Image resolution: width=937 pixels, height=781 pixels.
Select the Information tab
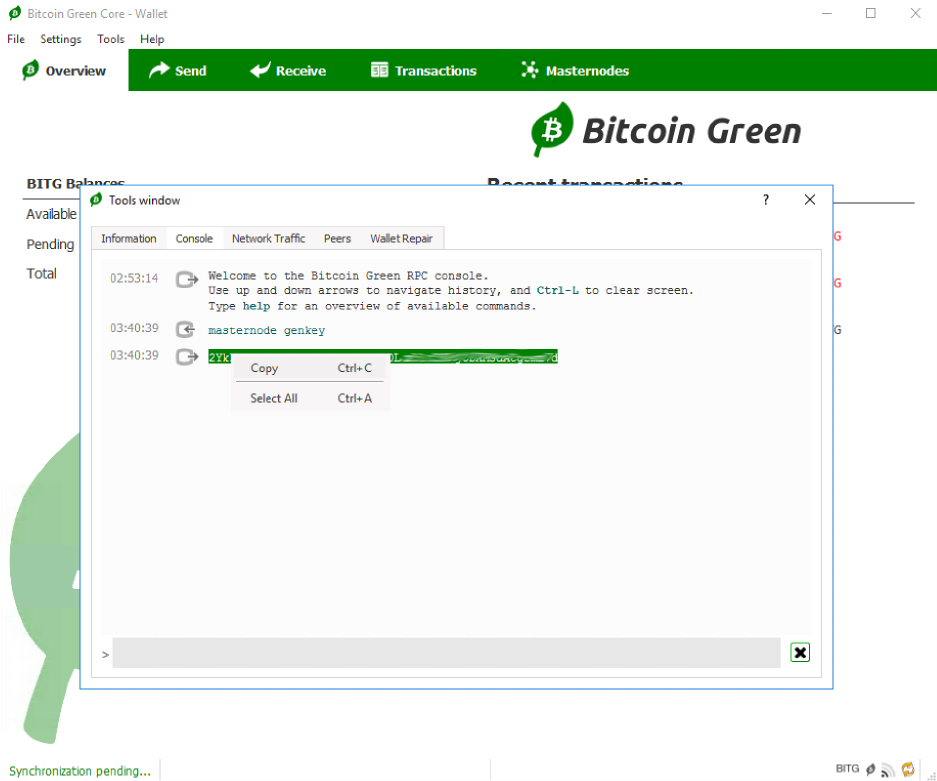(128, 238)
